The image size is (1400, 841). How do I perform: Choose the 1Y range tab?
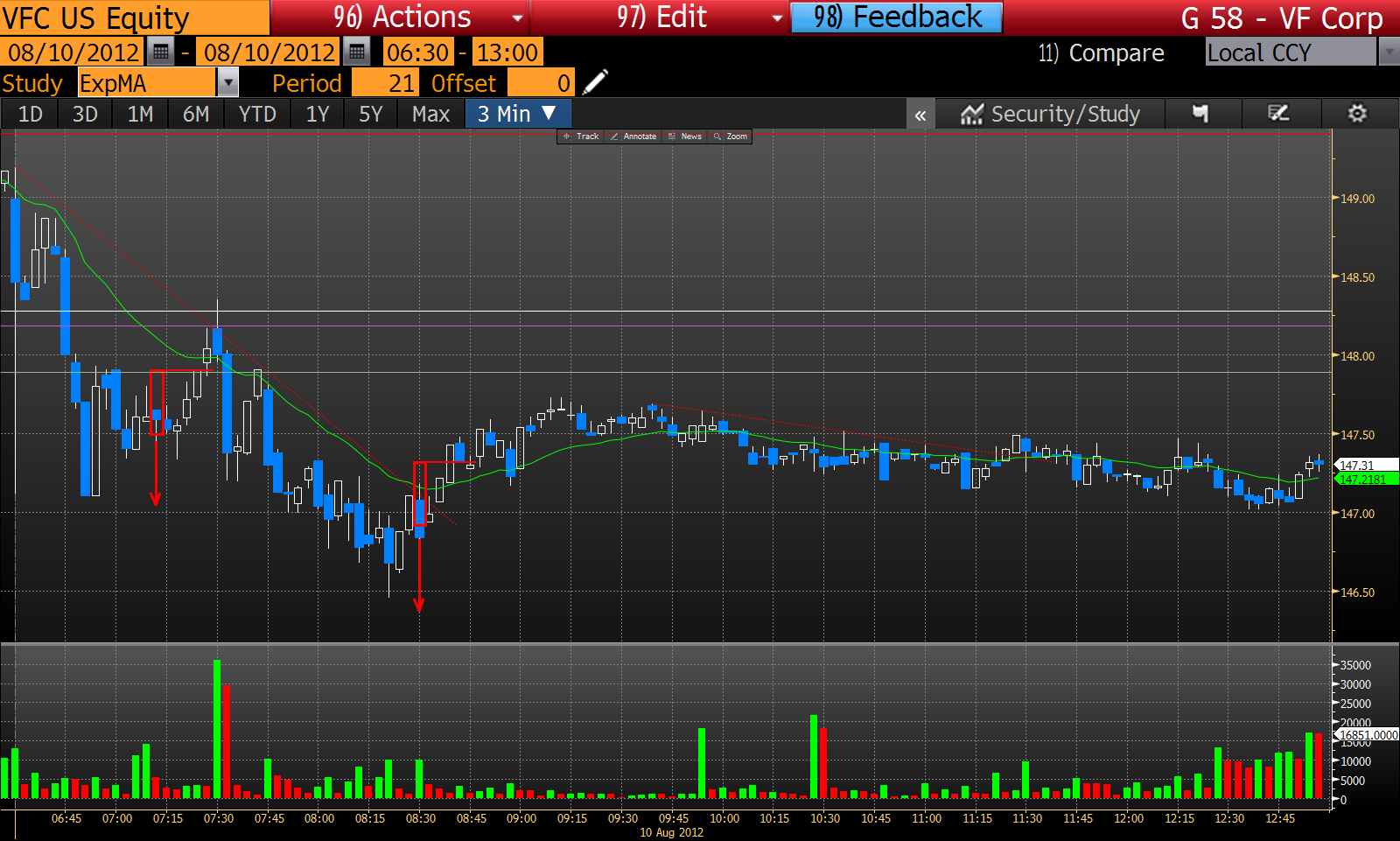(318, 114)
